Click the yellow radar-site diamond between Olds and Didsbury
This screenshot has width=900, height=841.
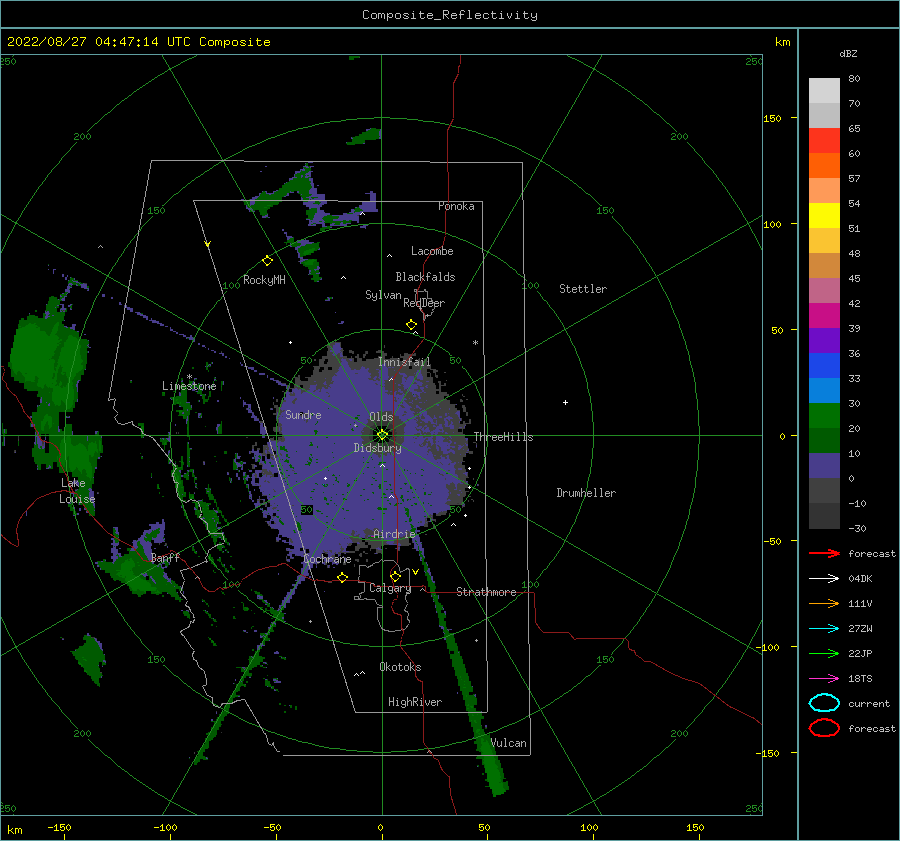[382, 435]
